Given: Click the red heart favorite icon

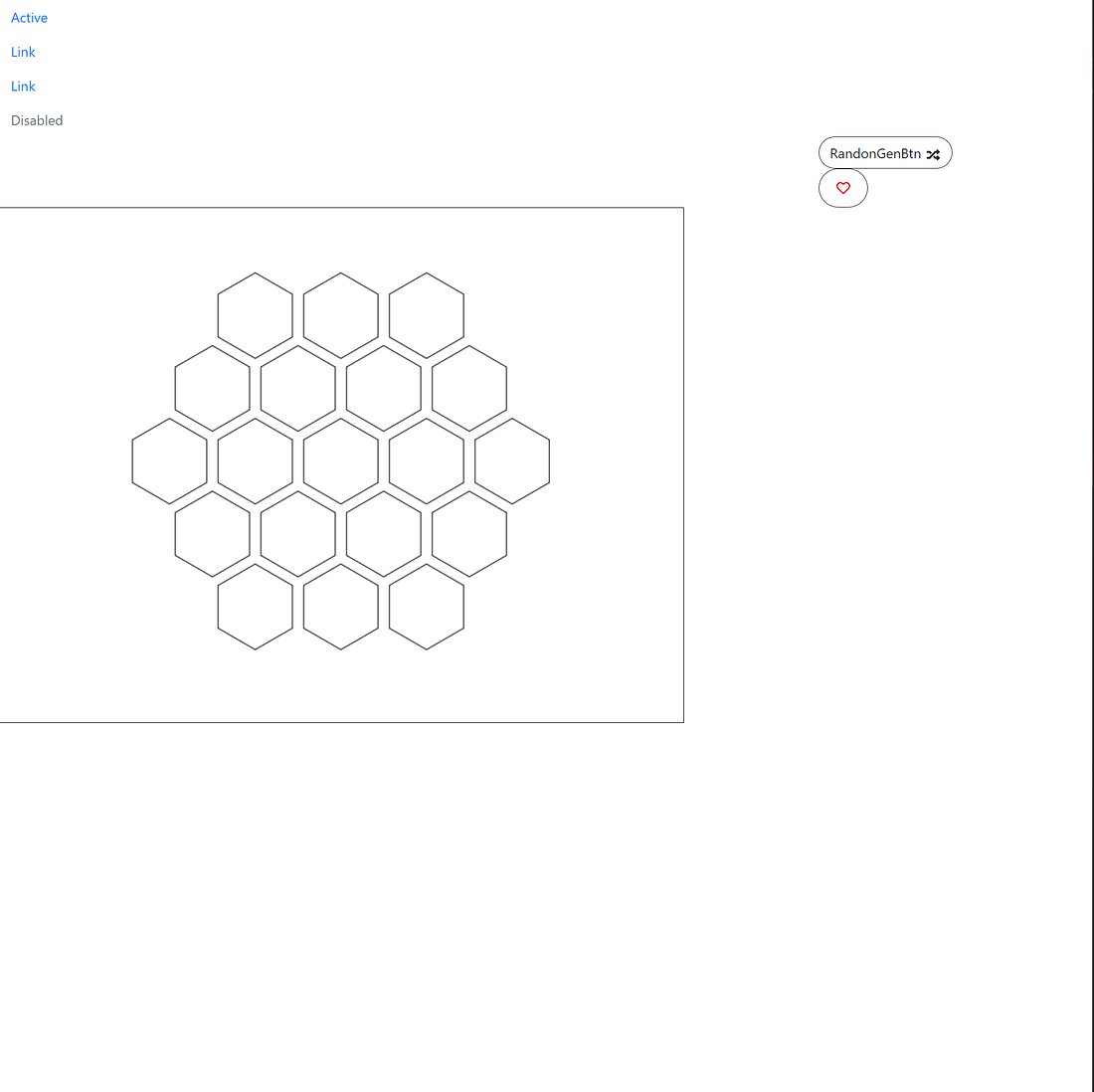Looking at the screenshot, I should tap(842, 187).
